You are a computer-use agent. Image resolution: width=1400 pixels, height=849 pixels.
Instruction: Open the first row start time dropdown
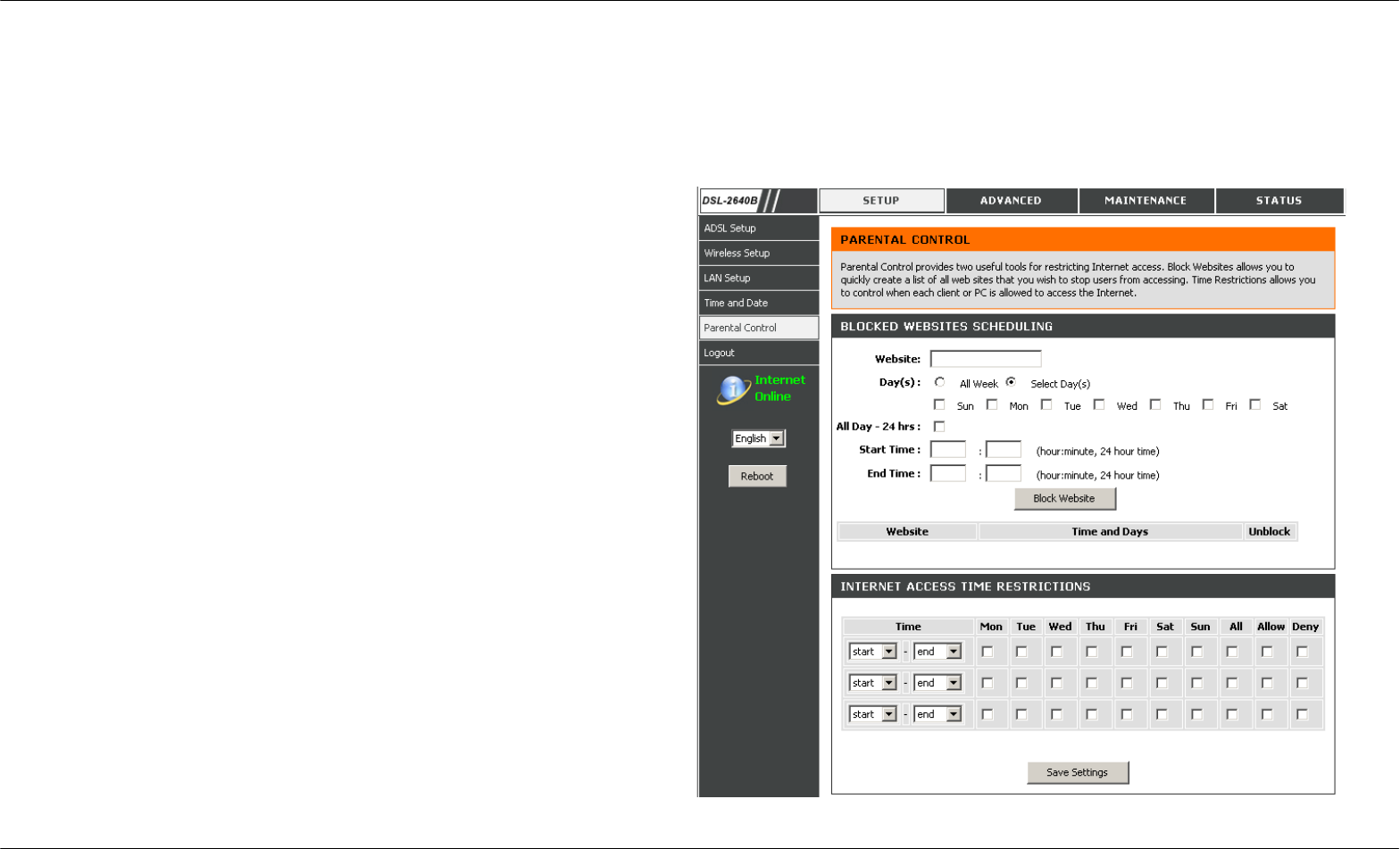872,652
